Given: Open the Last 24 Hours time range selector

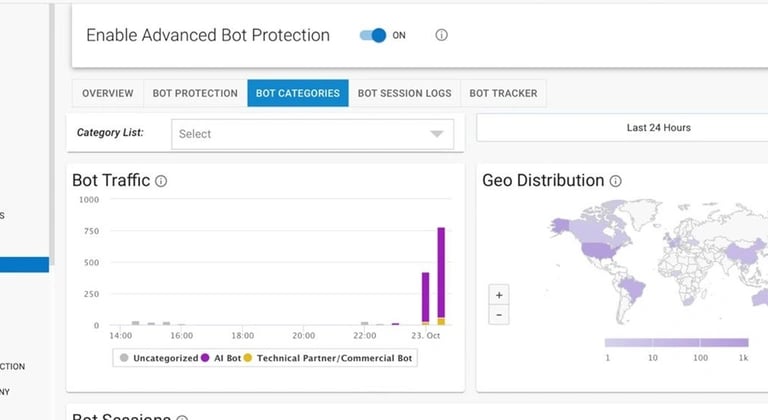Looking at the screenshot, I should tap(658, 128).
